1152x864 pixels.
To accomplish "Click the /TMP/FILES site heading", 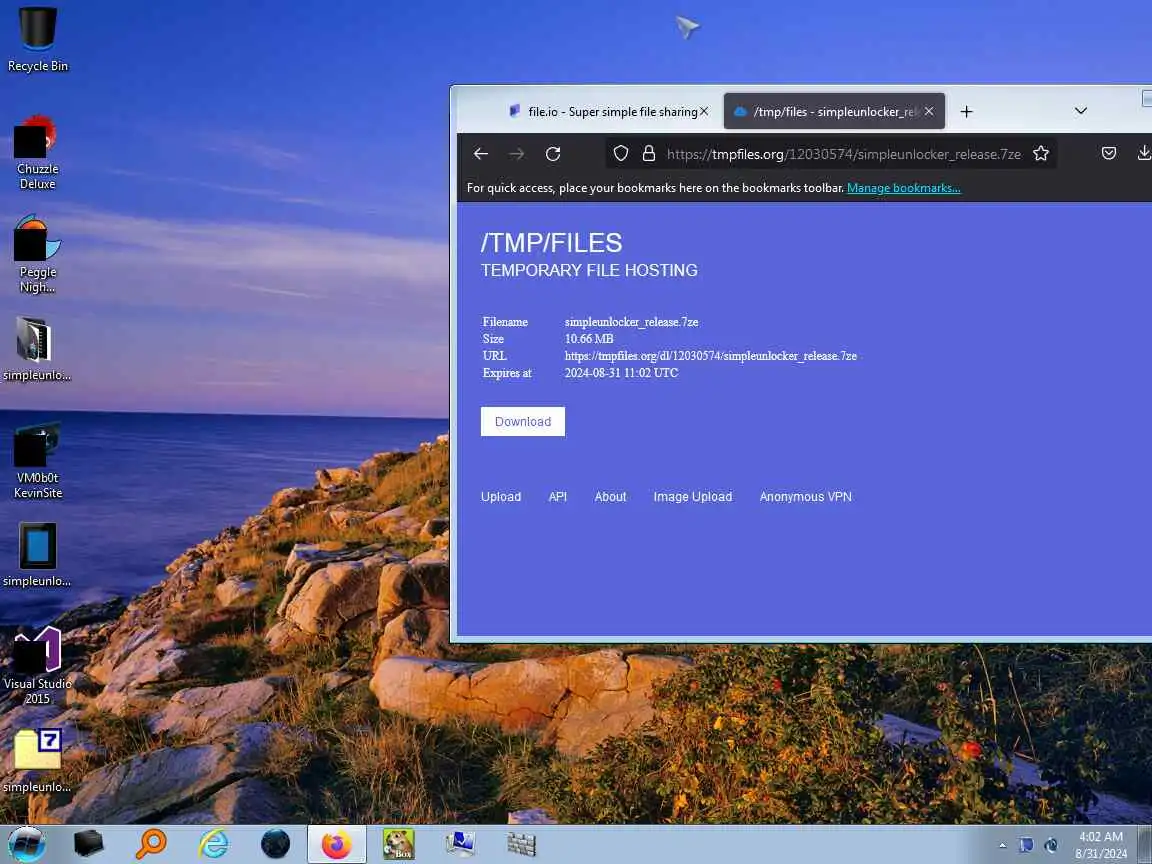I will [551, 243].
